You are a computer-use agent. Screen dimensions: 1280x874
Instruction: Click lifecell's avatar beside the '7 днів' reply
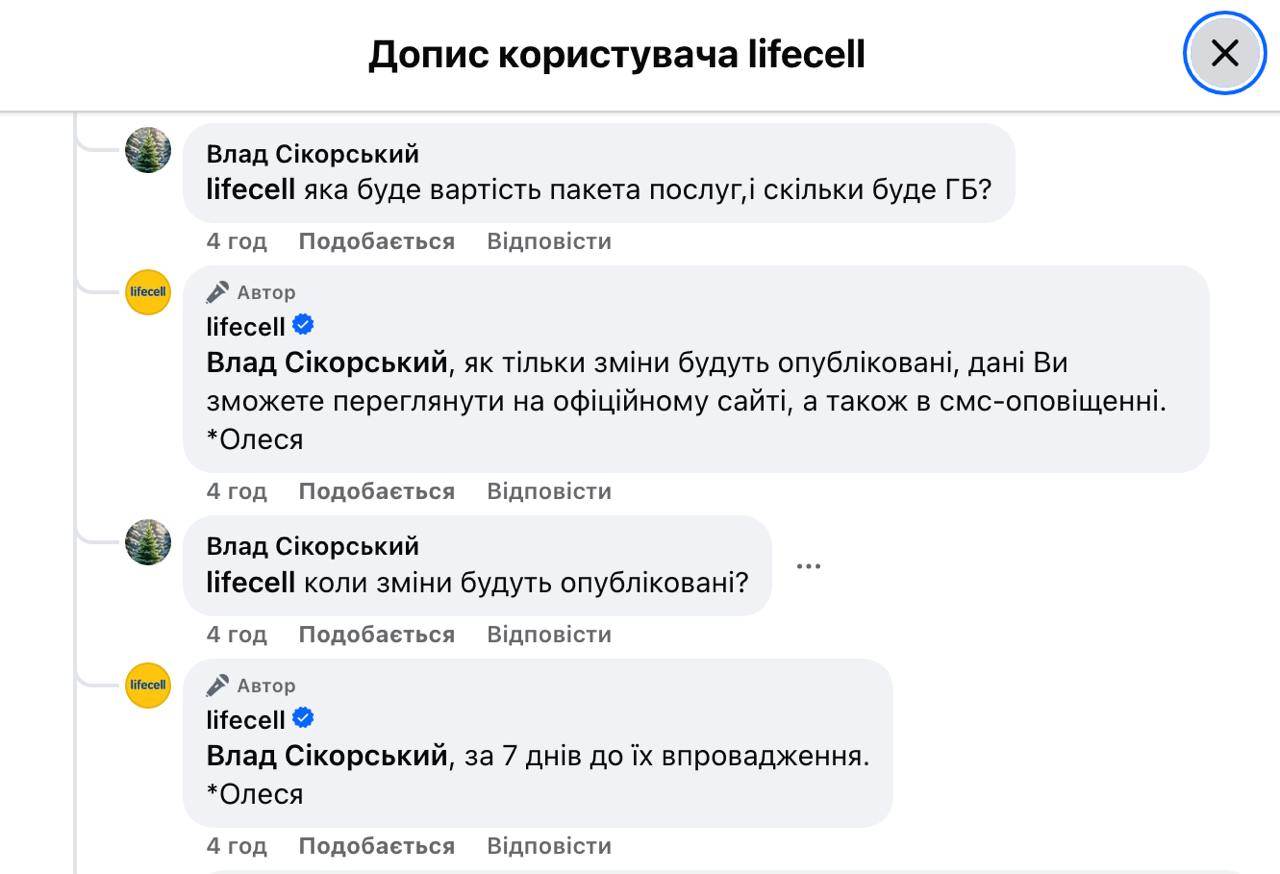pos(148,685)
